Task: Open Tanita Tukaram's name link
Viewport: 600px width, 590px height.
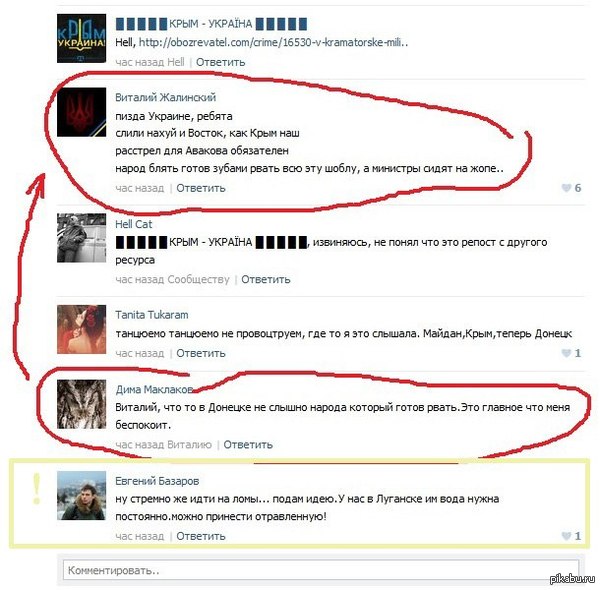Action: tap(152, 315)
